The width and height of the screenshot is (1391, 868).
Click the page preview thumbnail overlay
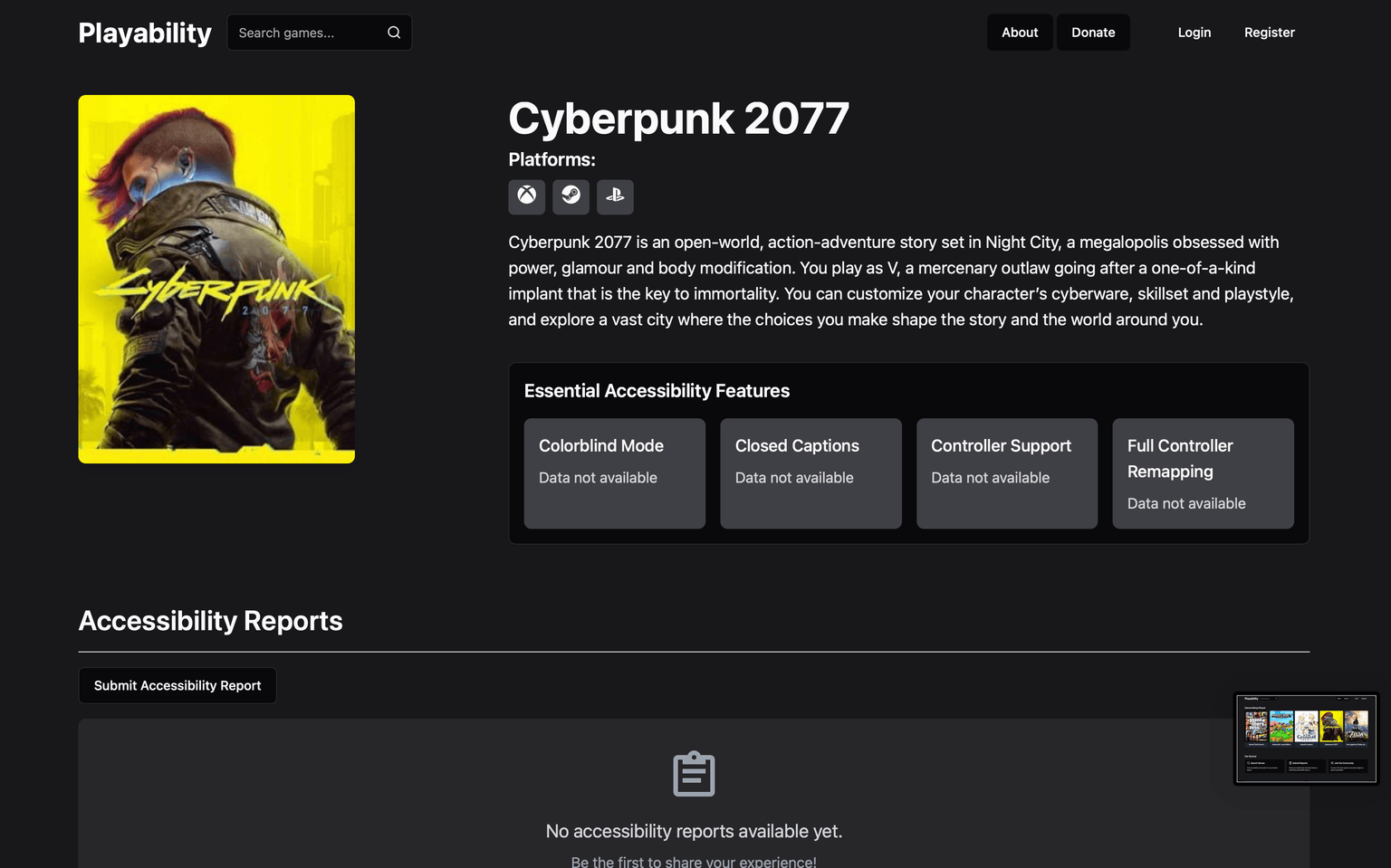click(1306, 739)
